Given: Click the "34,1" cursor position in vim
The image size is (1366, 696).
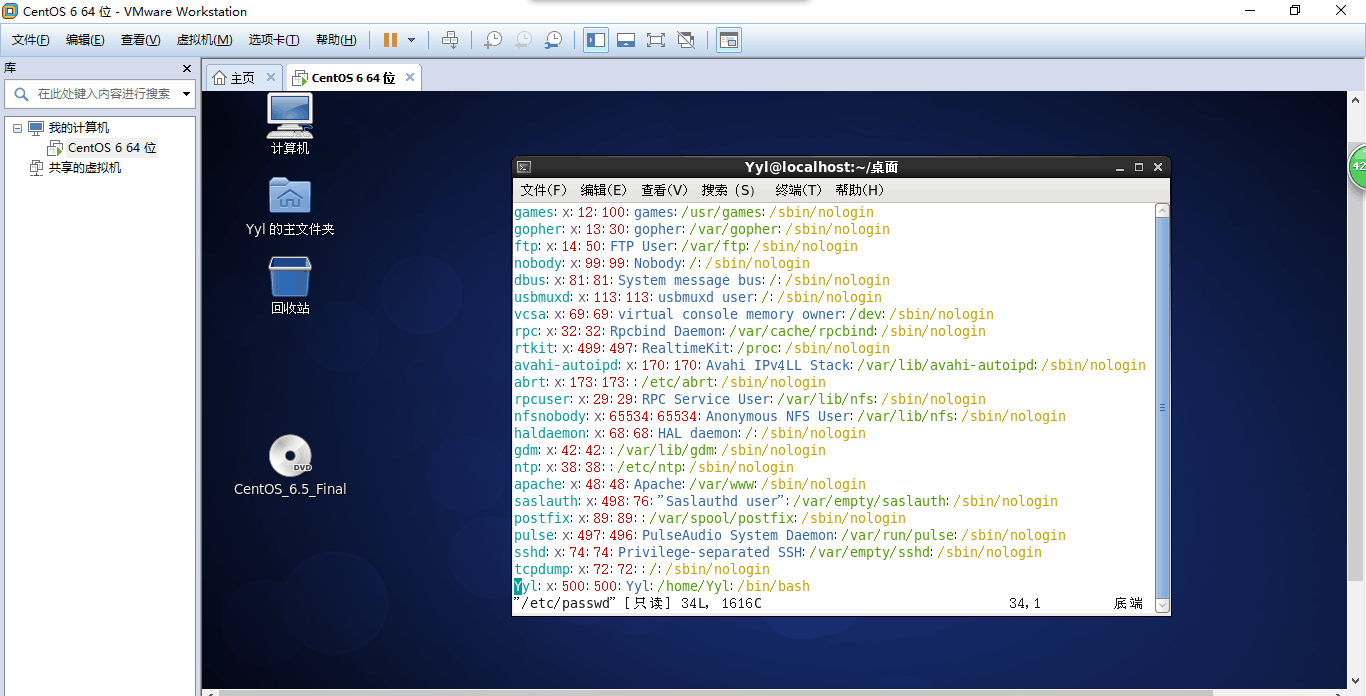Looking at the screenshot, I should tap(1025, 603).
